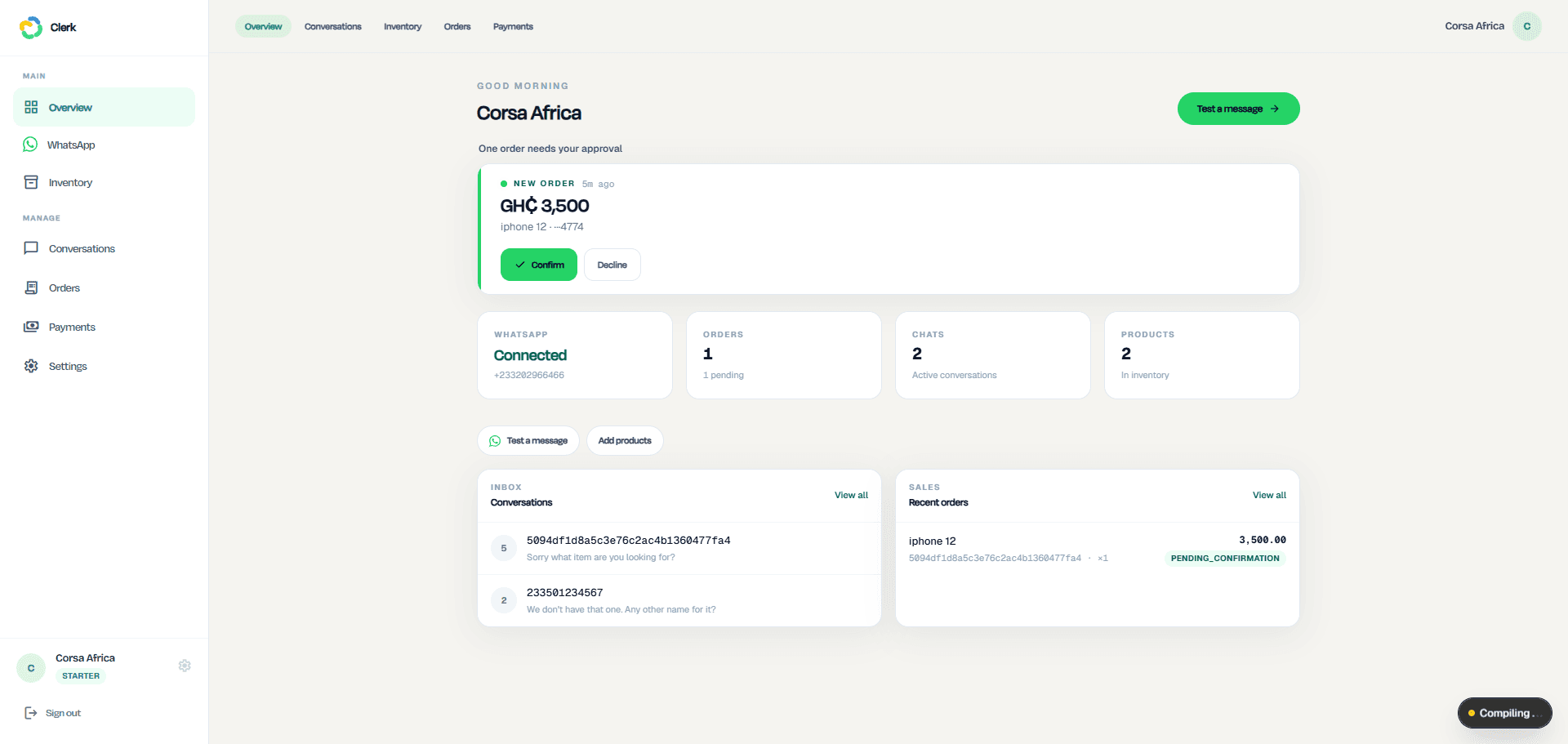Click the unread badge showing 5
Screen dimensions: 1568x744
coord(504,548)
